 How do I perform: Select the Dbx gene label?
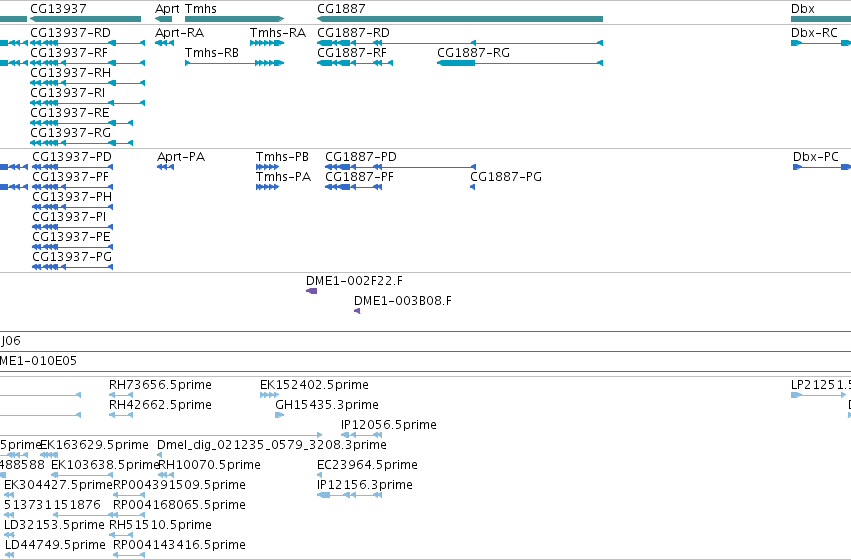pos(803,9)
